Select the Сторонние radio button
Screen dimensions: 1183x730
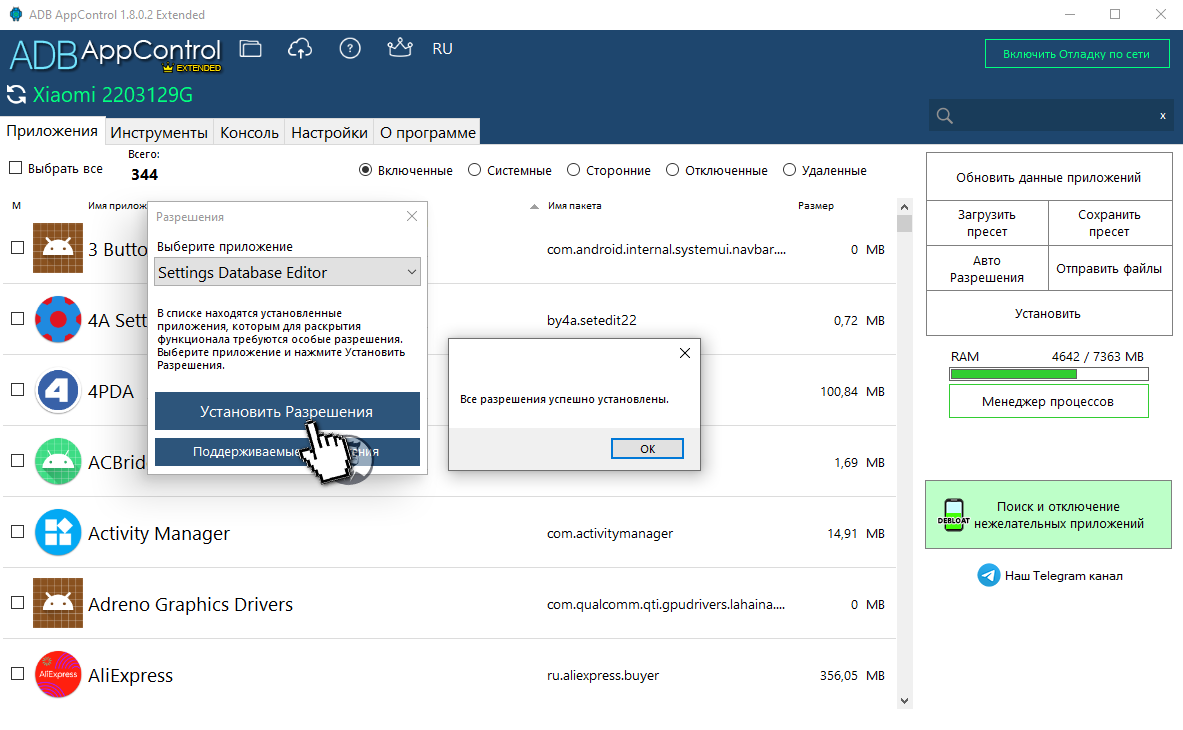click(573, 170)
